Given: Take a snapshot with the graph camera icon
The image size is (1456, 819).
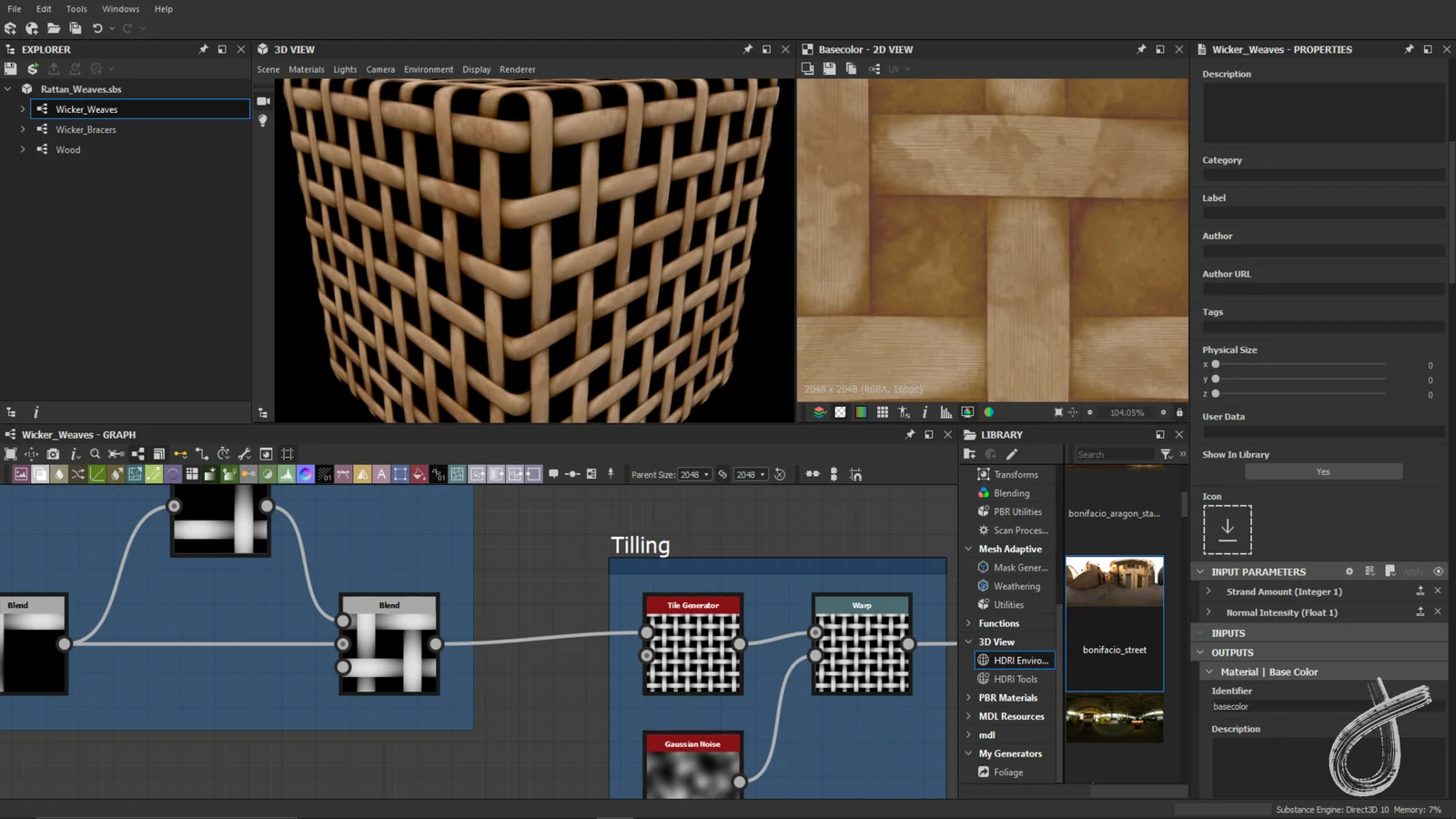Looking at the screenshot, I should (x=51, y=453).
